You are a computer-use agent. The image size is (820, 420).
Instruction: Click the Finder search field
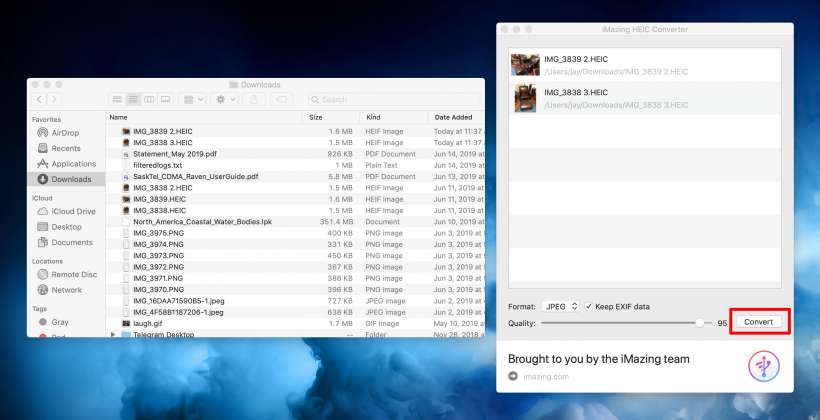(395, 99)
